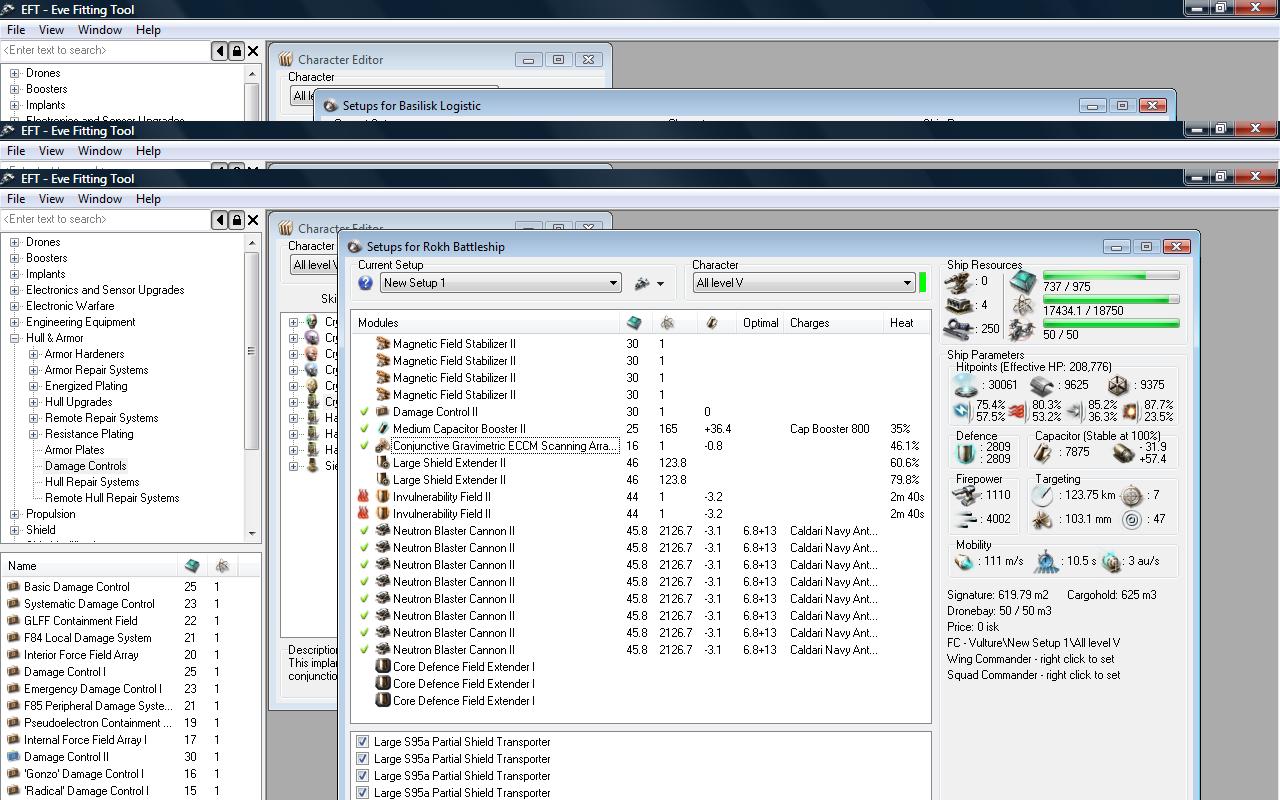
Task: Open File menu in EFT window showing Basilisk Logistic
Action: (x=16, y=30)
